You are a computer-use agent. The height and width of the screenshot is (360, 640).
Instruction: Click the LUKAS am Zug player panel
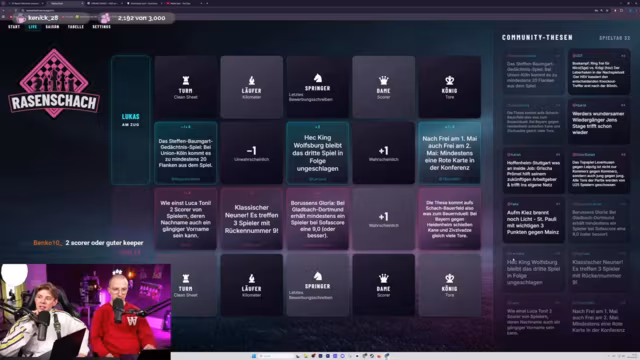tap(131, 120)
